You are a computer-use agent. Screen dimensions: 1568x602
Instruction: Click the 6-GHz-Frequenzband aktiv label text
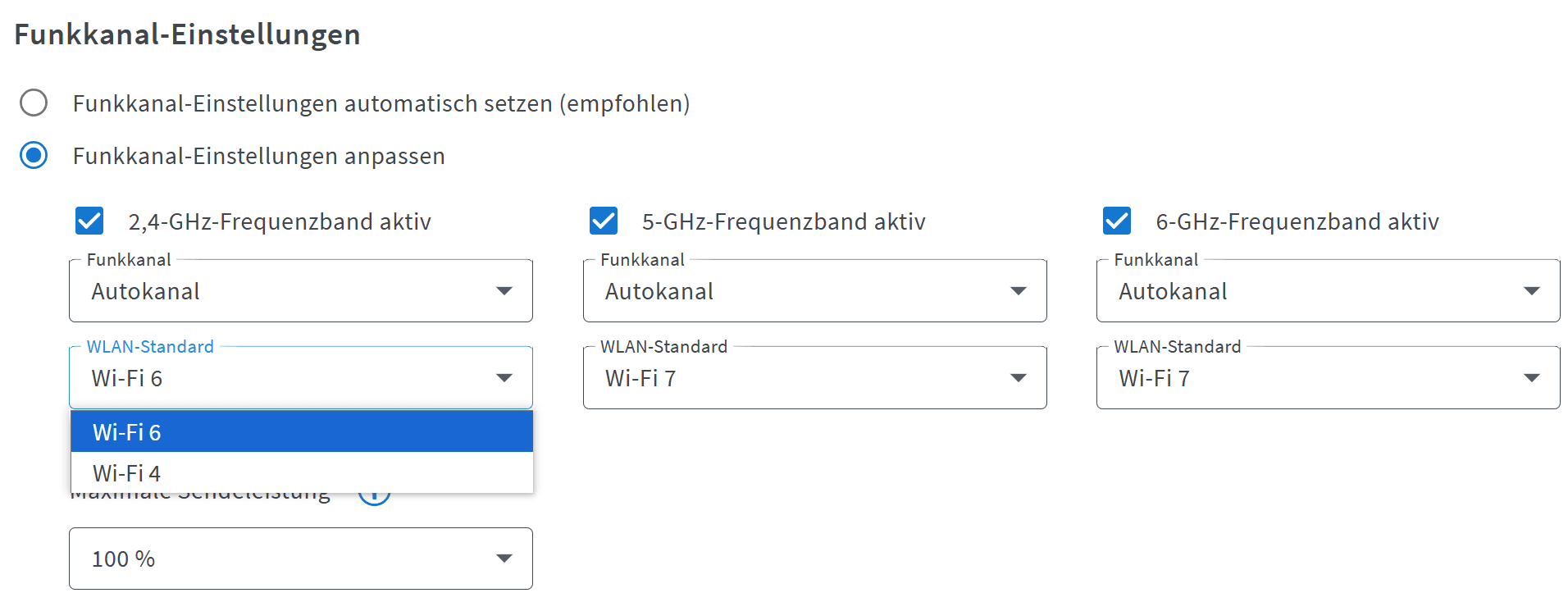coord(1297,221)
